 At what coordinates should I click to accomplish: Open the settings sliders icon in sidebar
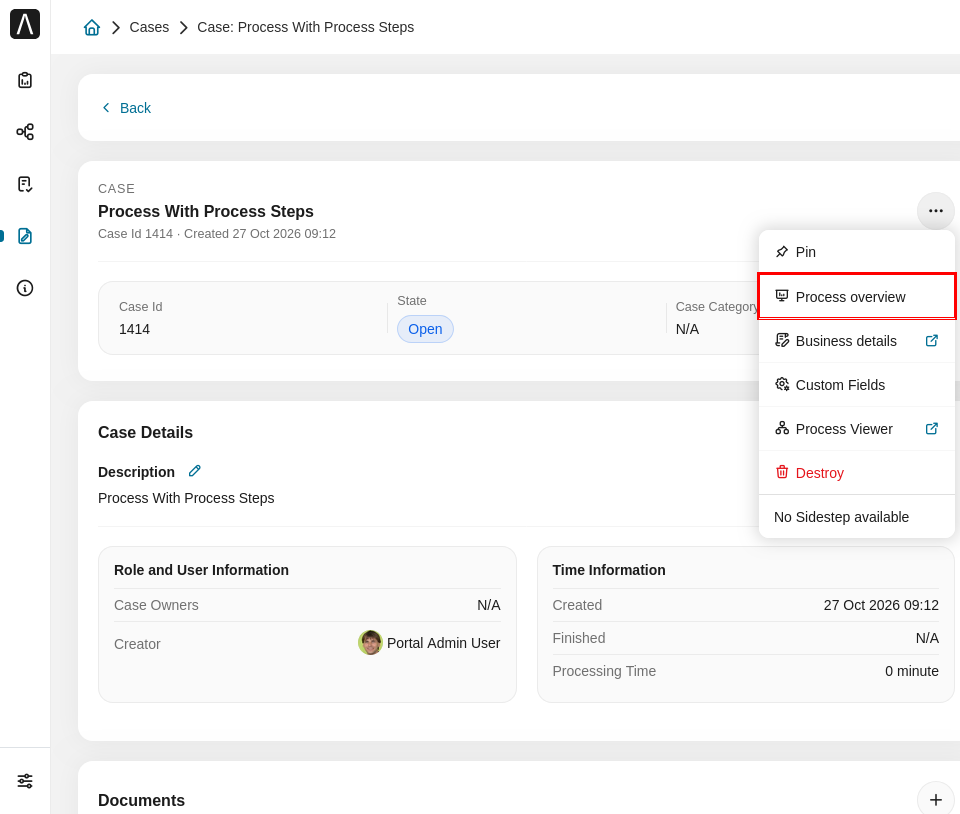(x=25, y=781)
